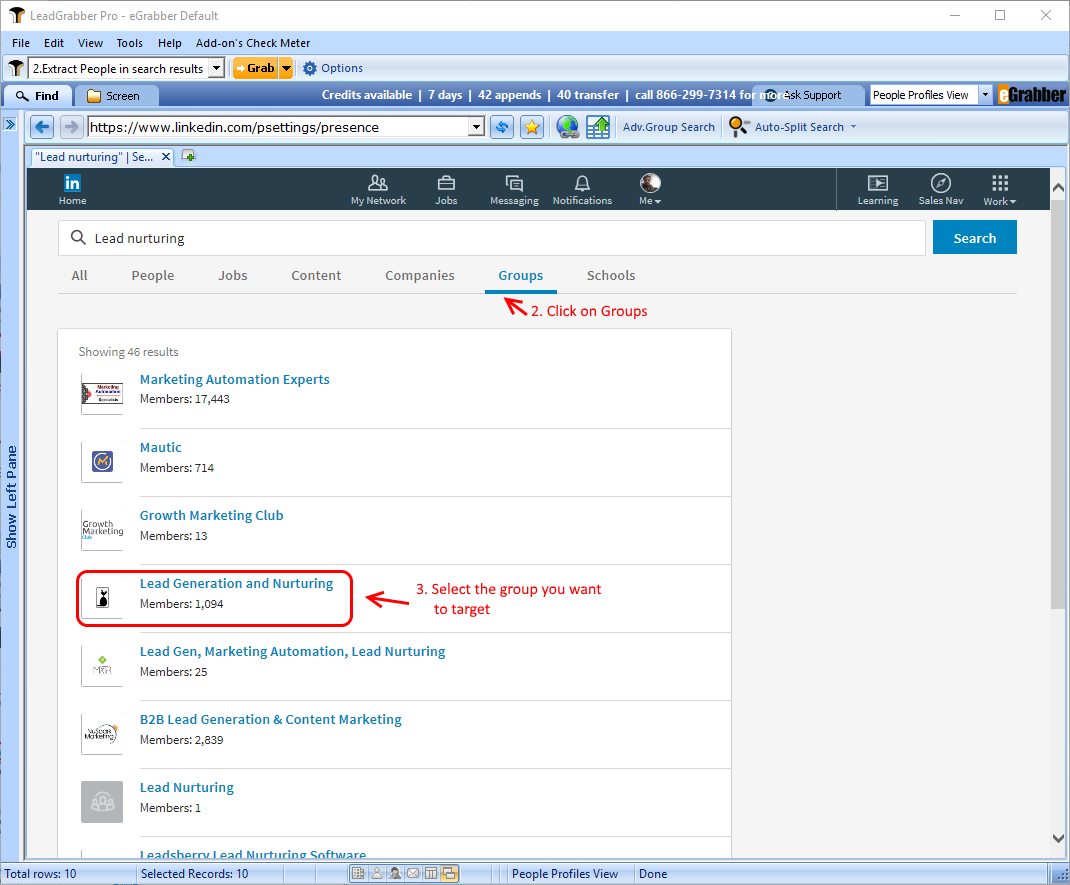Select the People search filter tab
The height and width of the screenshot is (885, 1070).
(153, 276)
